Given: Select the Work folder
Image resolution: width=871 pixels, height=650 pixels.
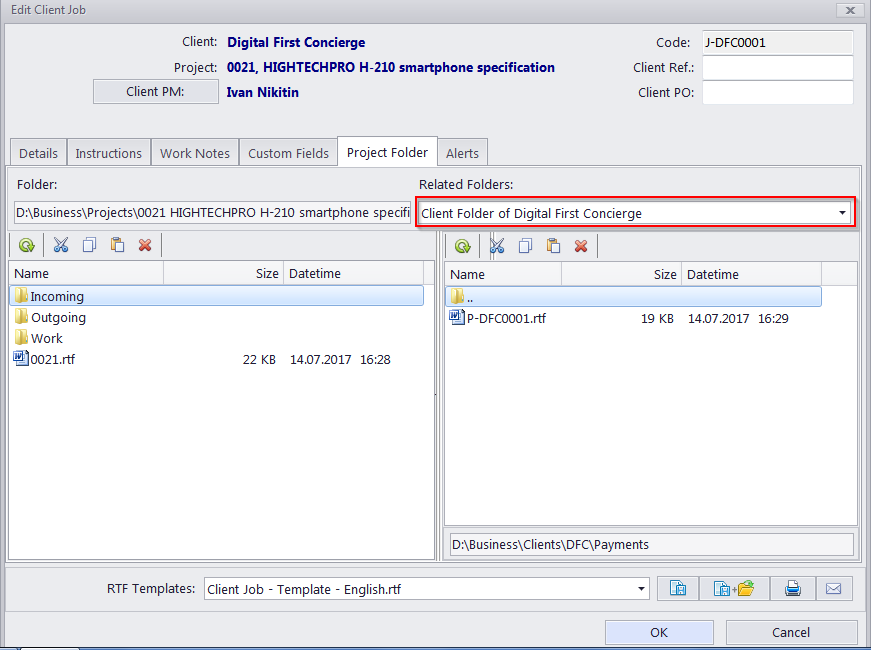Looking at the screenshot, I should pyautogui.click(x=217, y=338).
